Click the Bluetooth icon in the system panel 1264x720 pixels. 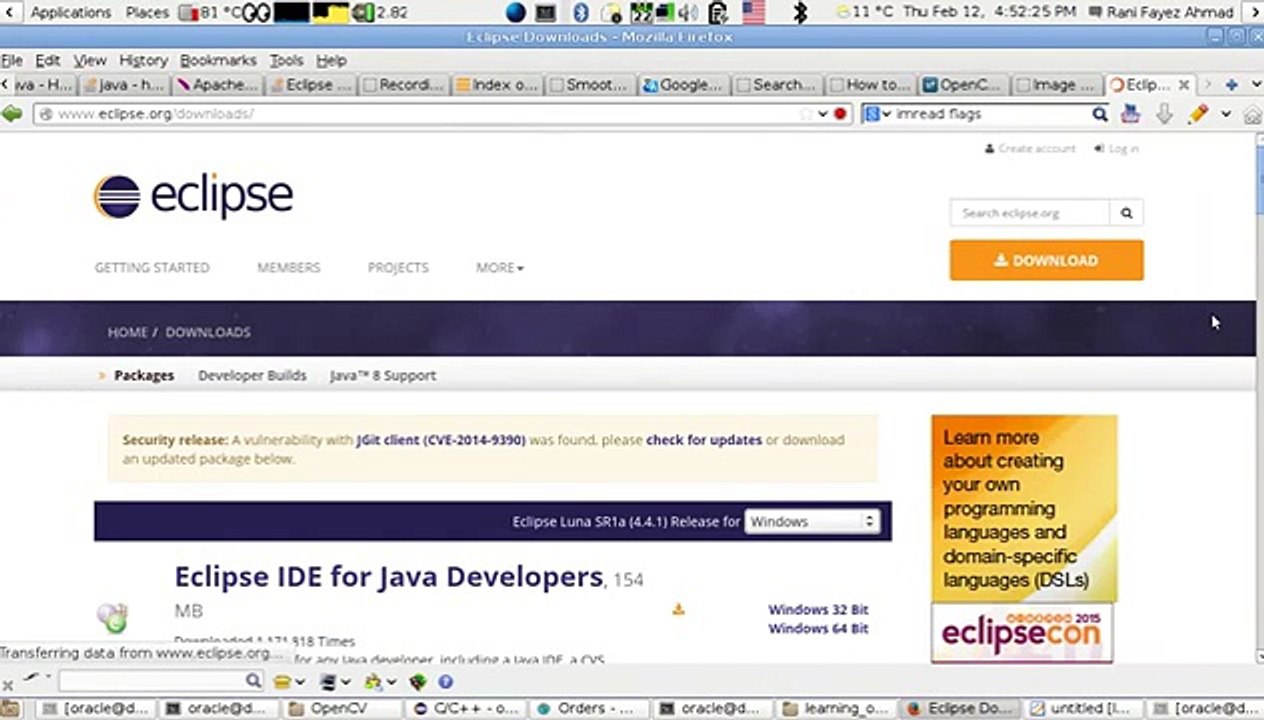point(581,12)
